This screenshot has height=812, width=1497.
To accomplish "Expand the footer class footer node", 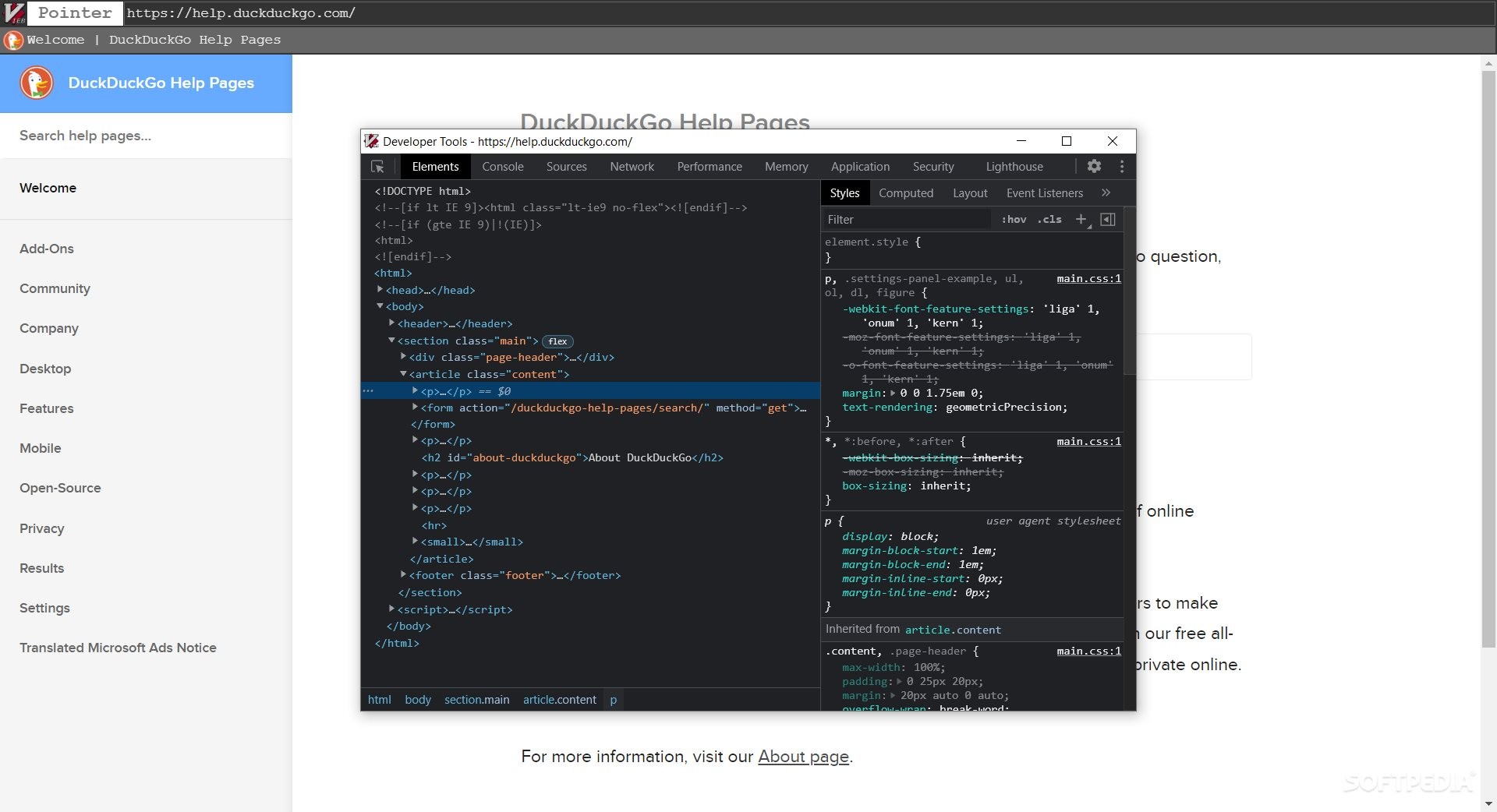I will coord(404,575).
